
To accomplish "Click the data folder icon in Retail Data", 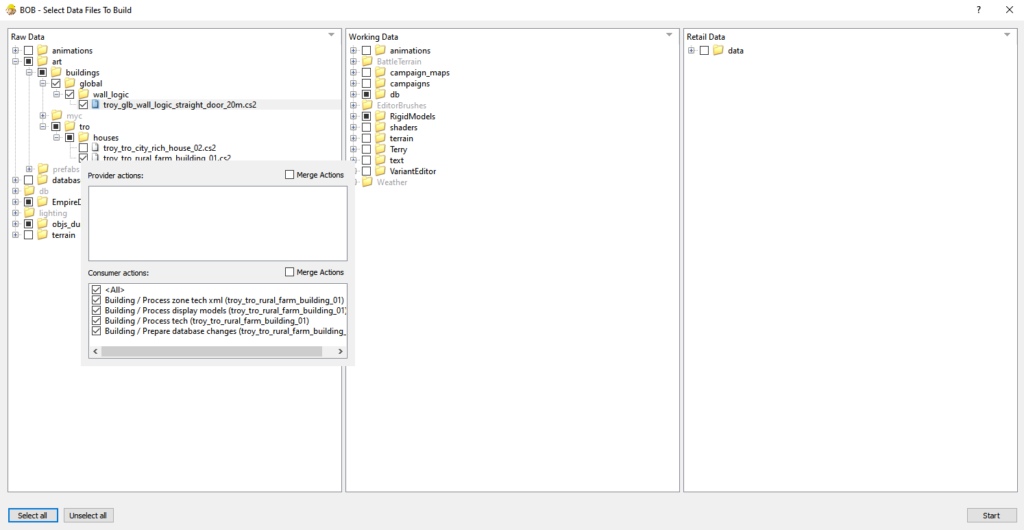I will (x=718, y=50).
